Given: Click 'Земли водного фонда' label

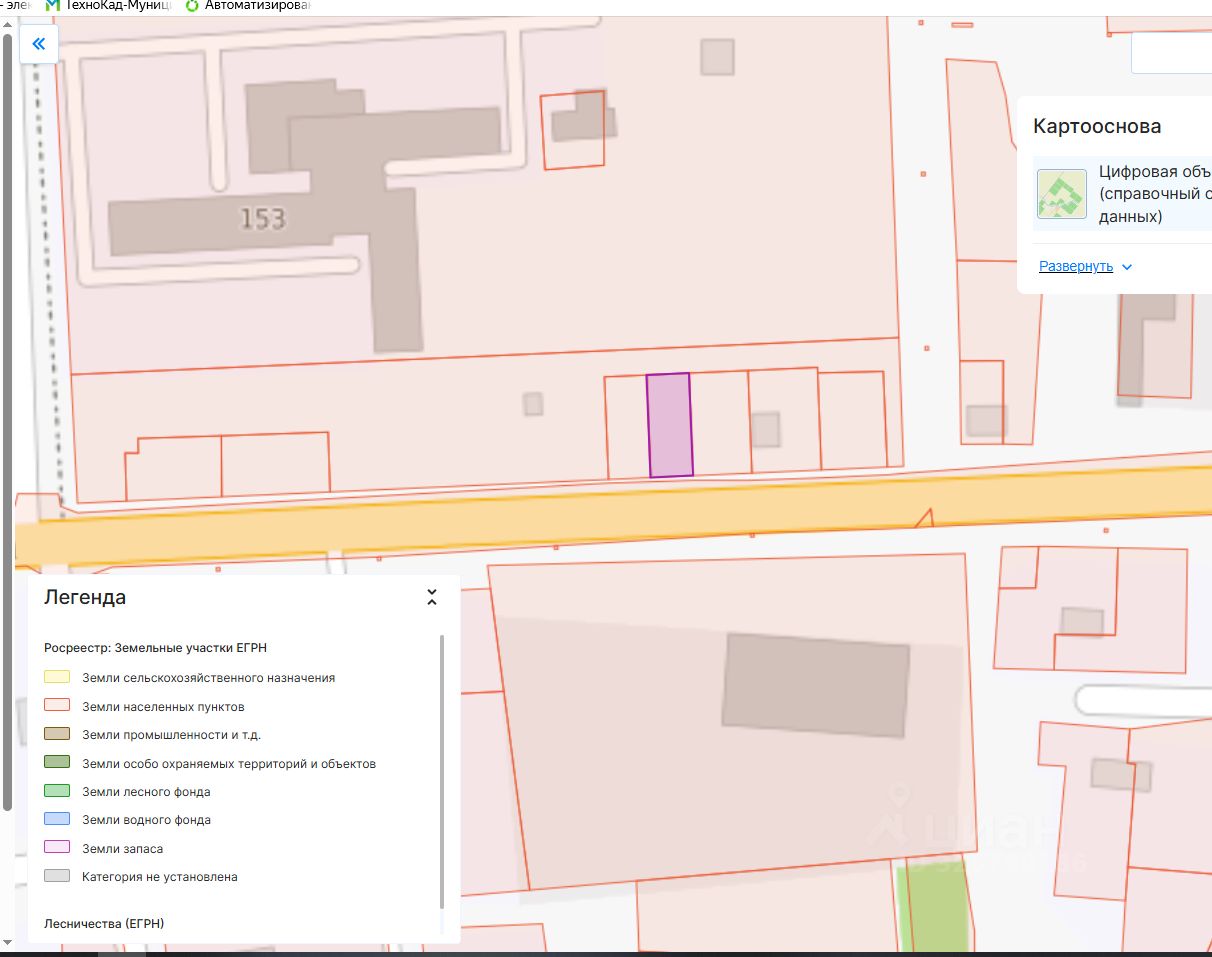Looking at the screenshot, I should click(146, 820).
